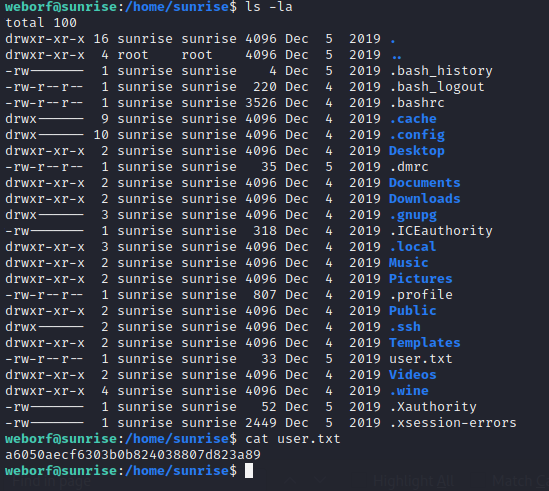Screen dimensions: 549x491
Task: Click the .wine directory name
Action: click(409, 391)
